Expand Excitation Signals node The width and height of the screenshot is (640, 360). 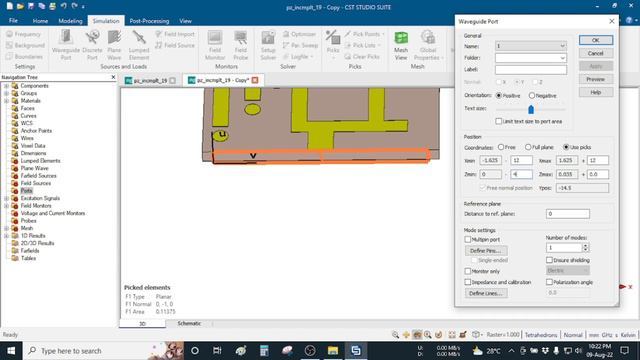coord(7,198)
